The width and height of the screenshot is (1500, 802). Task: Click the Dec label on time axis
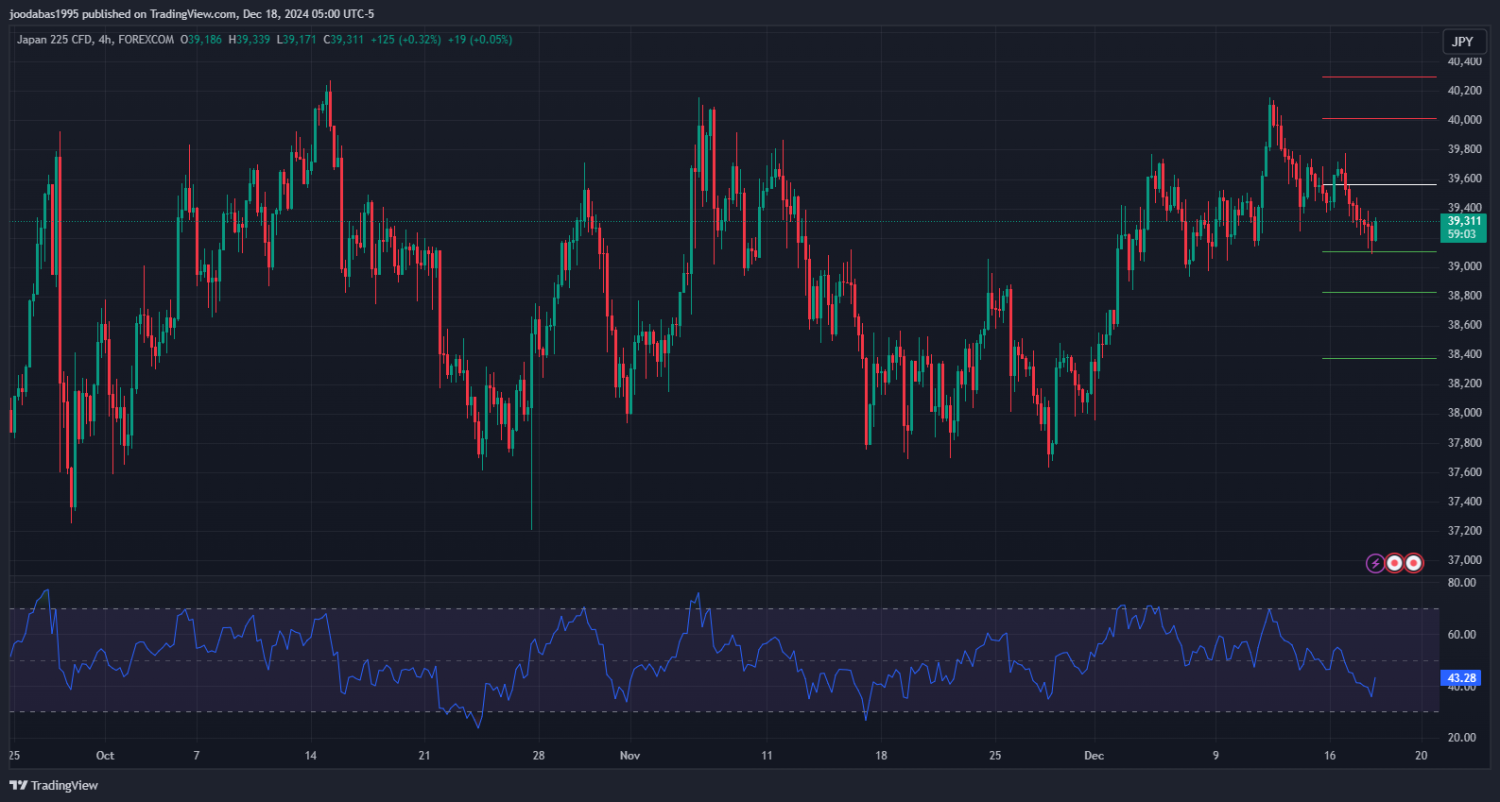pos(1095,756)
